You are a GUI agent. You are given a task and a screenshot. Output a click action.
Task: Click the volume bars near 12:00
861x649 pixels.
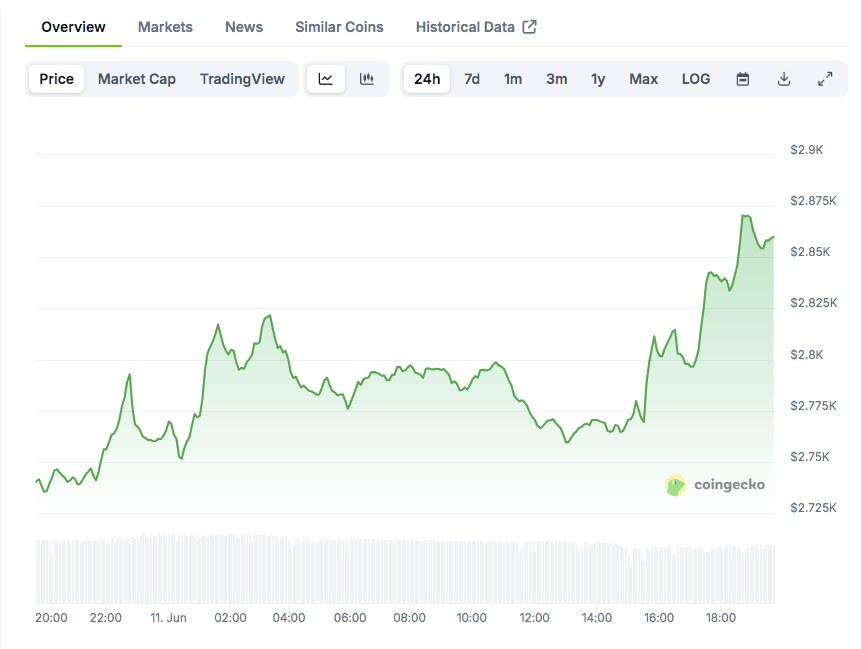coord(535,574)
